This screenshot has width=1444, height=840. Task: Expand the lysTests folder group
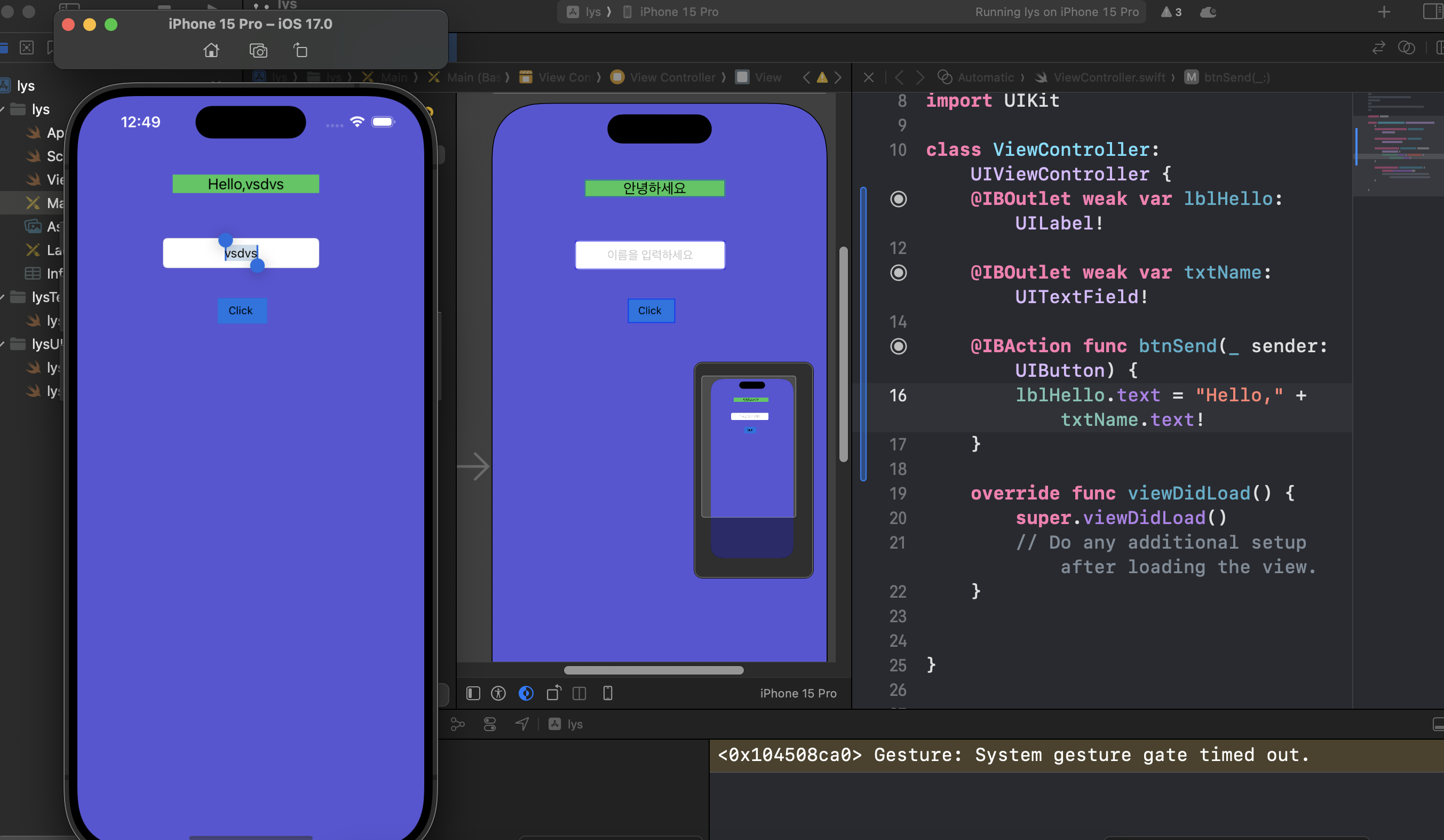point(3,297)
